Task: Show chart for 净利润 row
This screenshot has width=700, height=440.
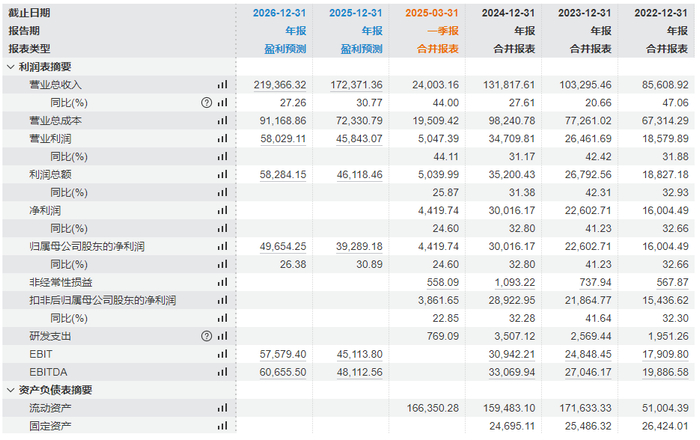Action: click(x=222, y=211)
